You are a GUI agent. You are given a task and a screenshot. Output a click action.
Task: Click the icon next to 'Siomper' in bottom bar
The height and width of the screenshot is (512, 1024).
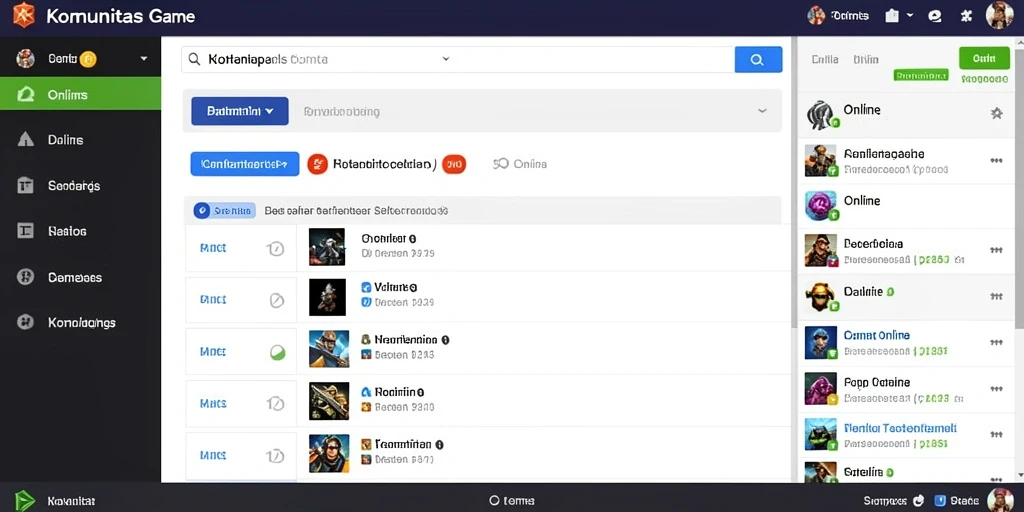point(918,501)
